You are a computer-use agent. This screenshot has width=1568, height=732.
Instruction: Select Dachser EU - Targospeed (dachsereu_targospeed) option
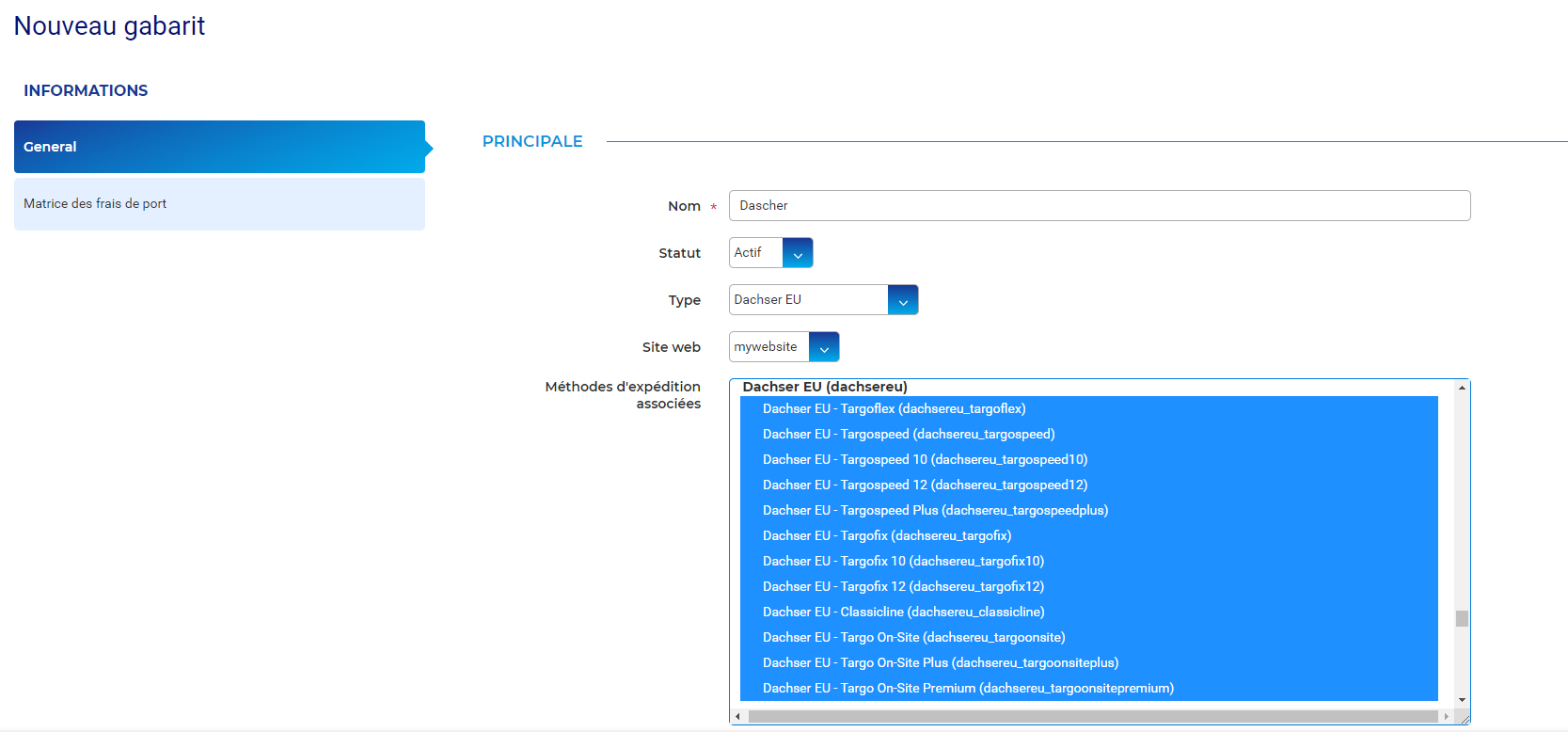pos(1089,434)
